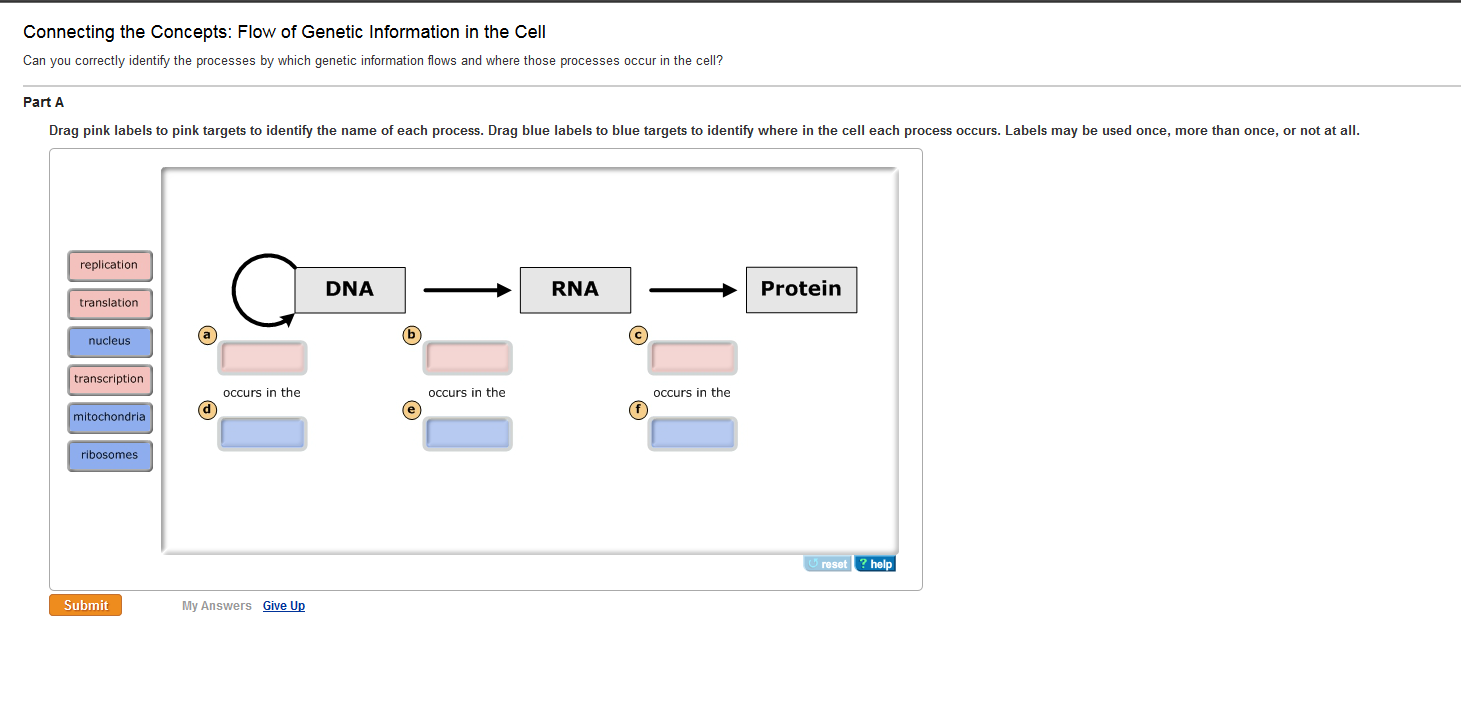The width and height of the screenshot is (1461, 727).
Task: Click the Give Up link
Action: coord(284,606)
